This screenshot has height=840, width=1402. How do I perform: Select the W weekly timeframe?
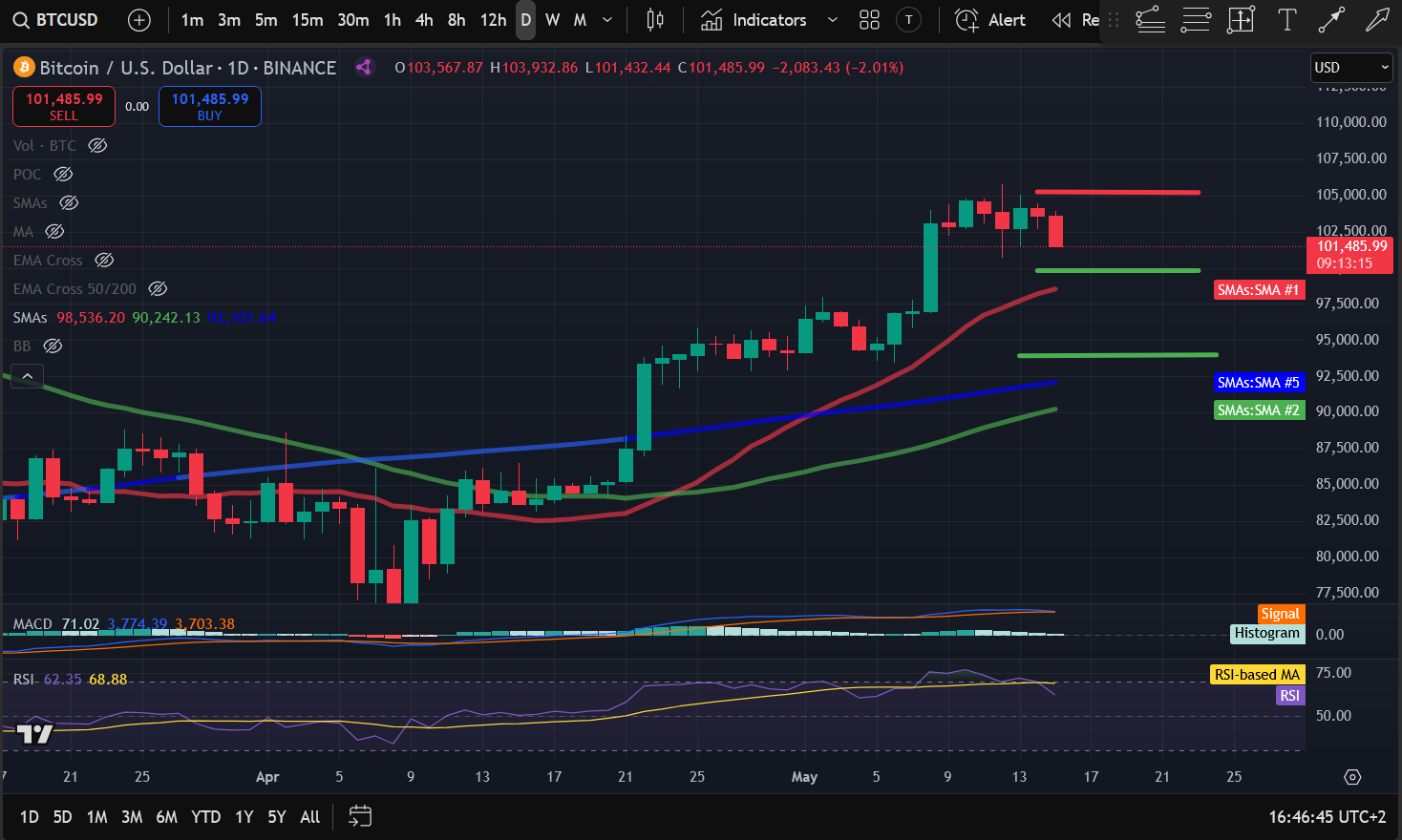[x=553, y=20]
